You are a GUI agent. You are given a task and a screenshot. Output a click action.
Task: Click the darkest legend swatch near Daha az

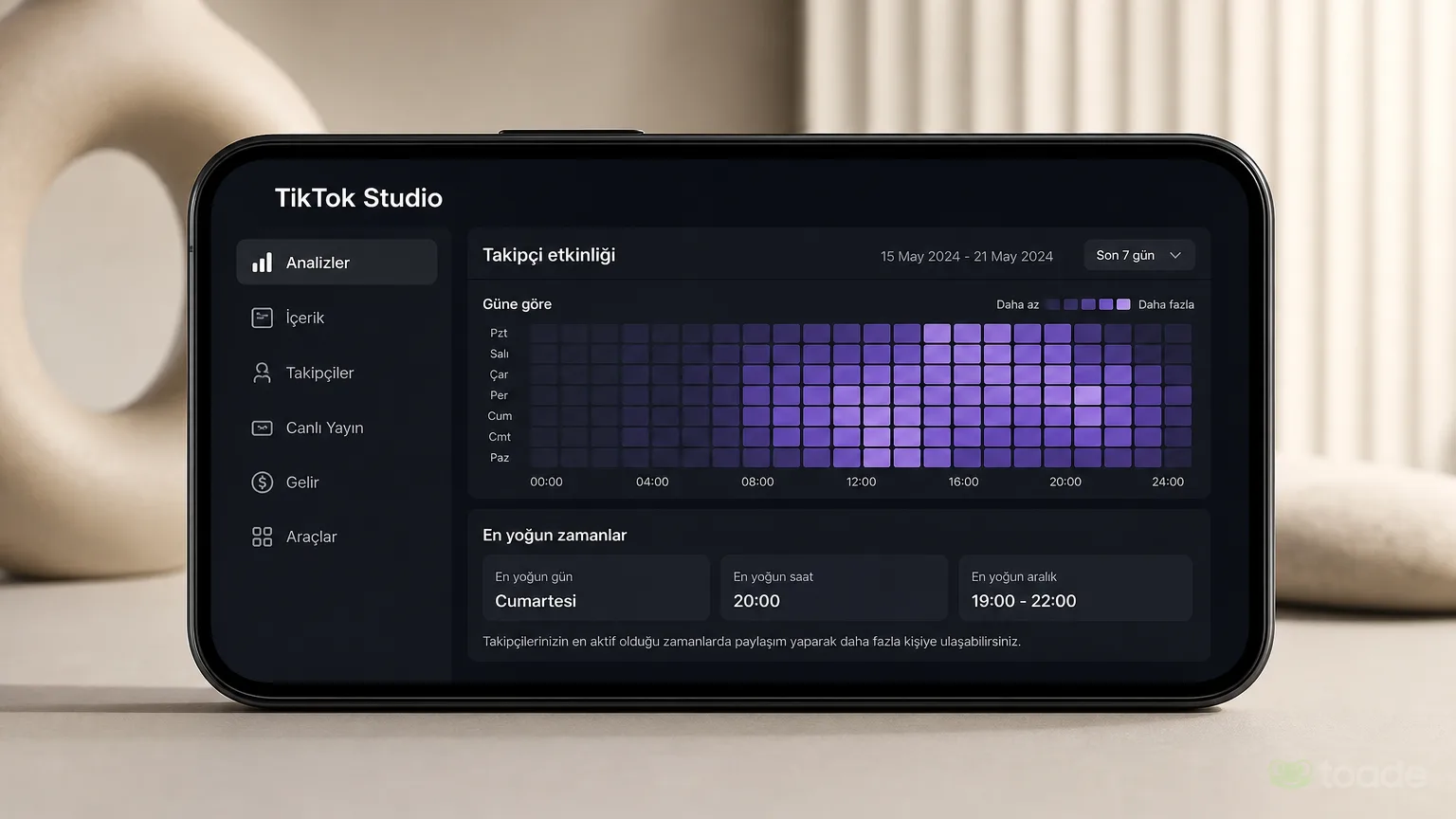[x=1053, y=304]
